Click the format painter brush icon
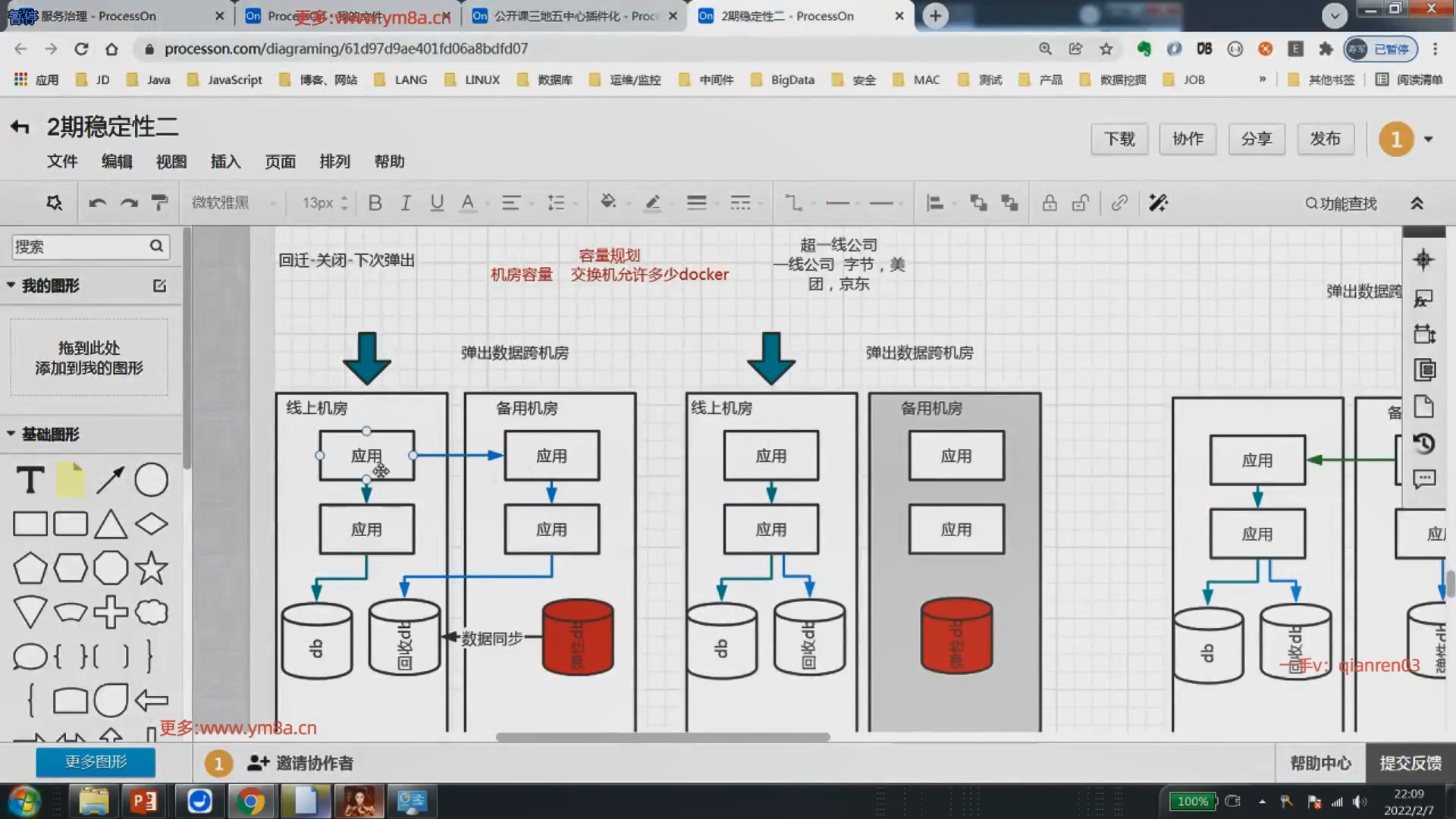1456x819 pixels. pyautogui.click(x=159, y=202)
